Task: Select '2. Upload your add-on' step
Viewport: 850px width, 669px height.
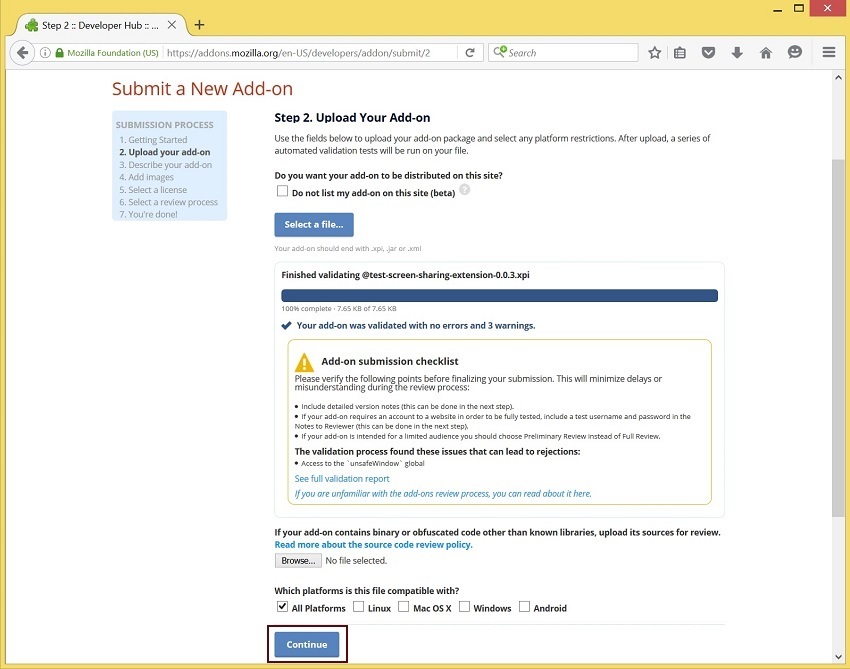Action: pyautogui.click(x=165, y=152)
